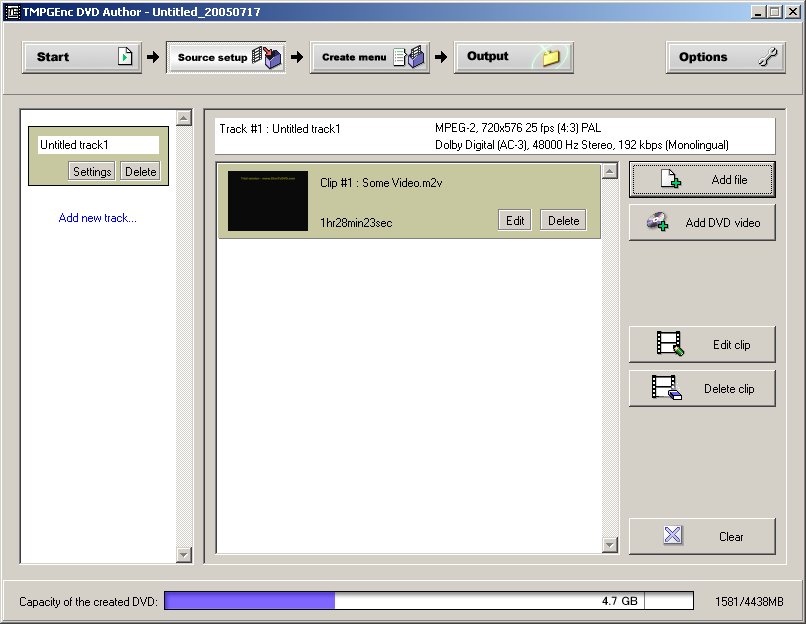The image size is (806, 624).
Task: Switch to the Output step
Action: (514, 57)
